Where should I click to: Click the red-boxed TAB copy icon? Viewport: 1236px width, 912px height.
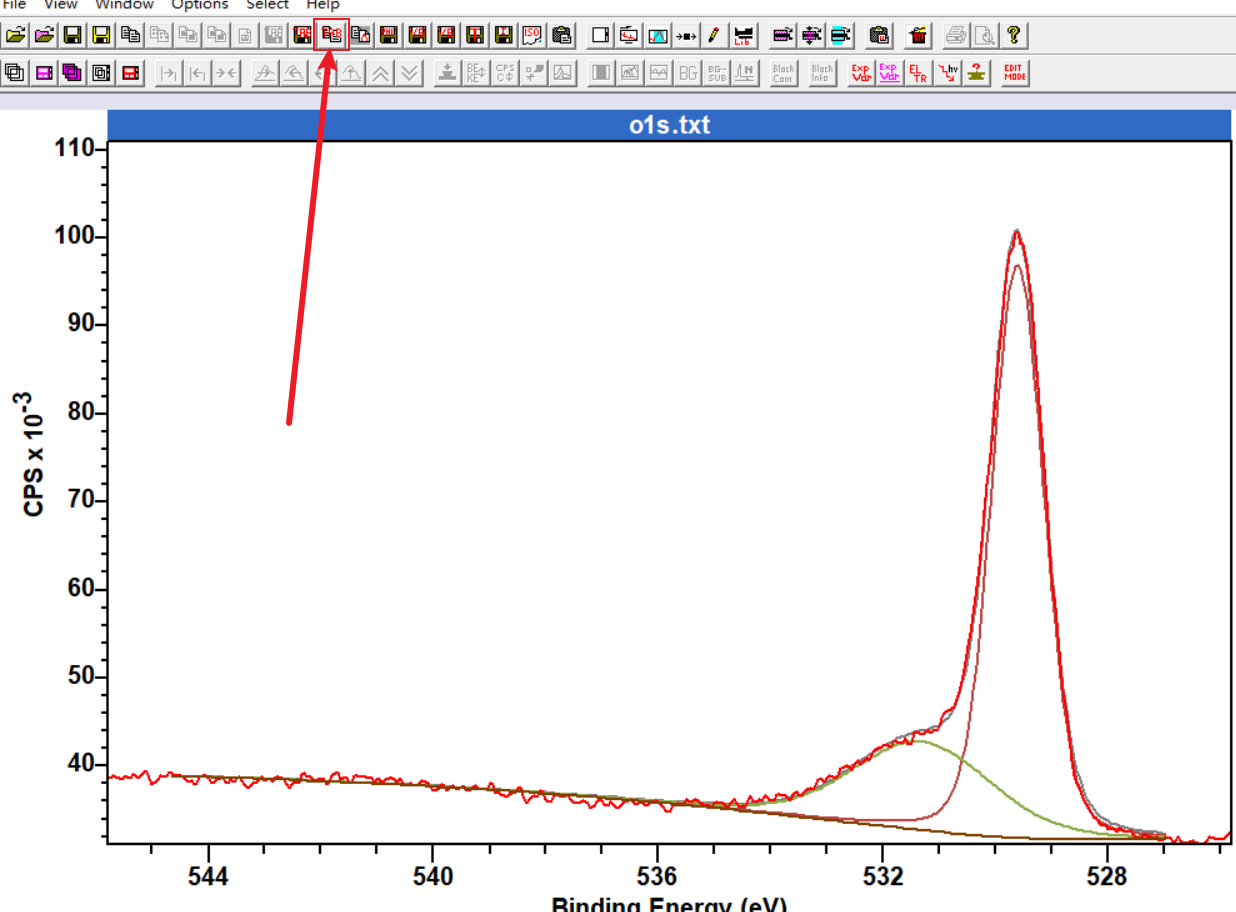click(331, 35)
